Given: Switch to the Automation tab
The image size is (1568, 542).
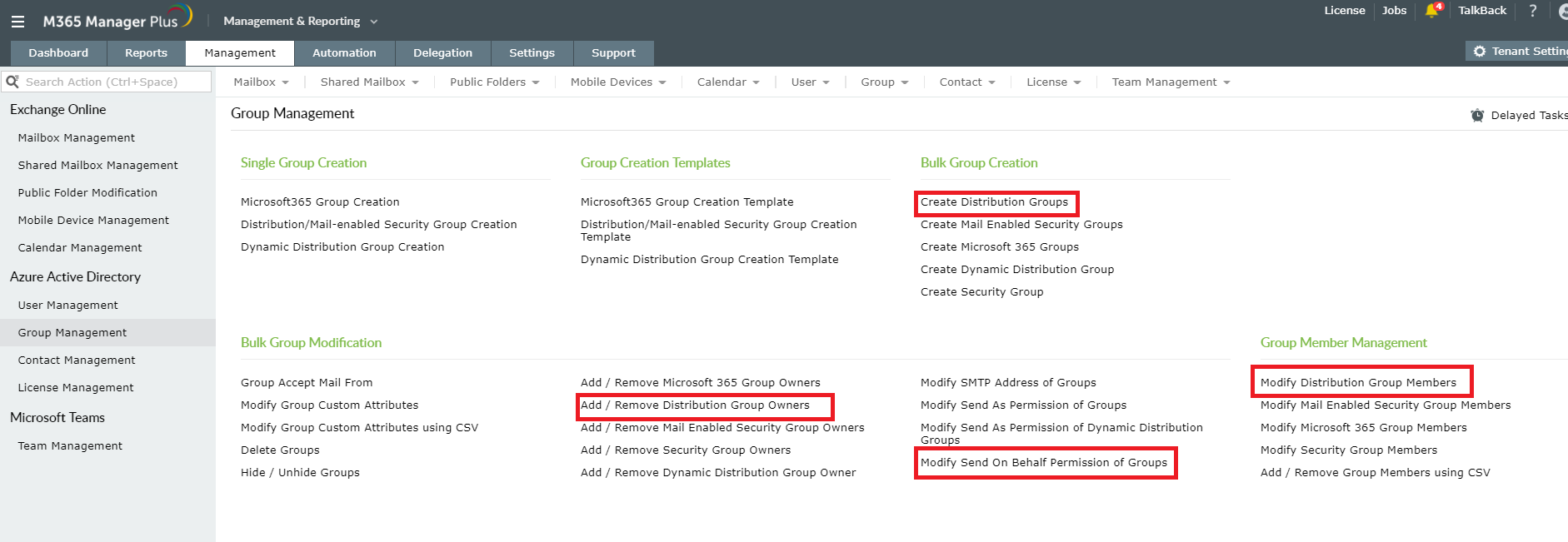Looking at the screenshot, I should [x=344, y=52].
